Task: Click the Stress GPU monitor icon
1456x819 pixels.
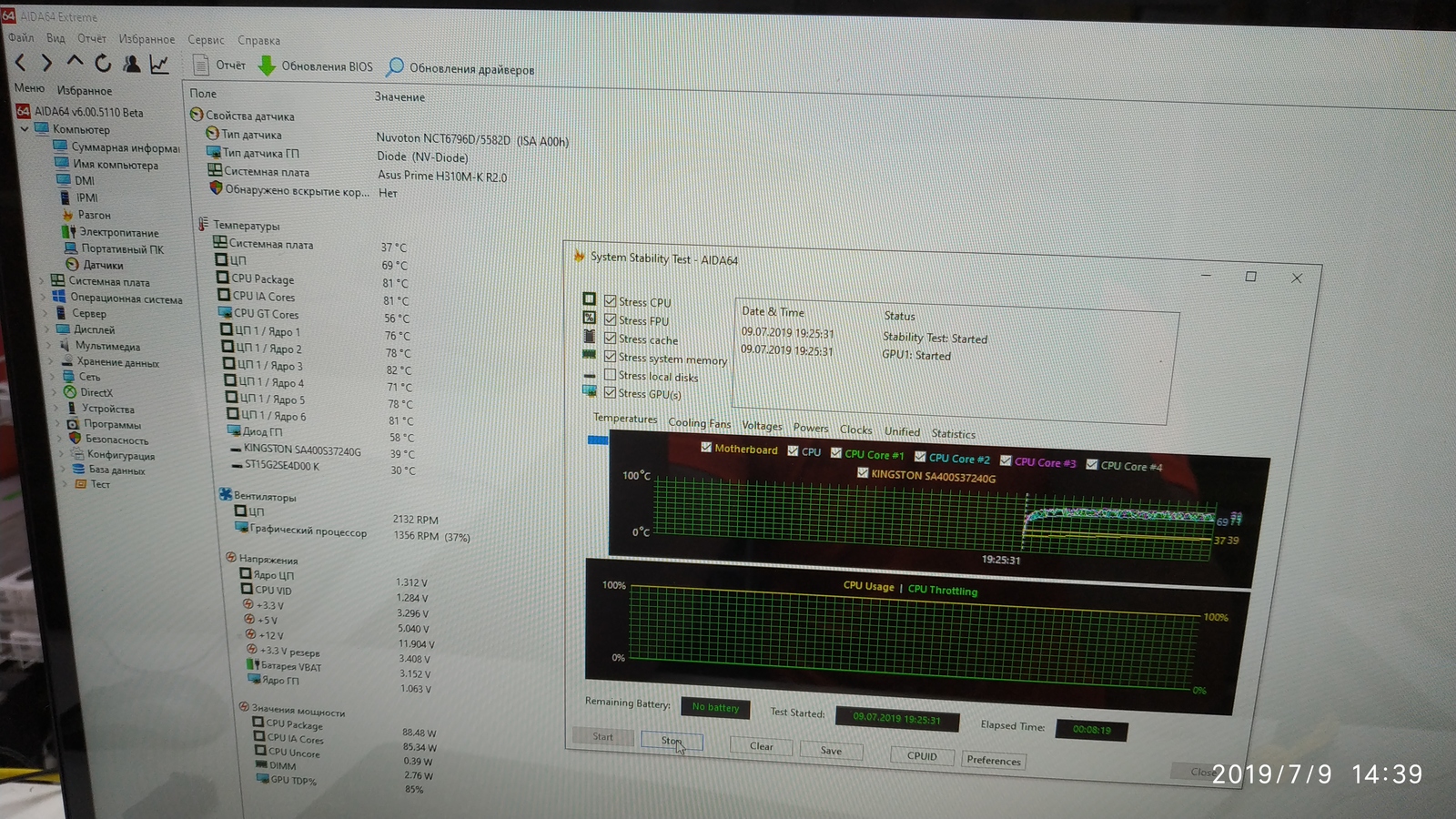Action: click(590, 391)
